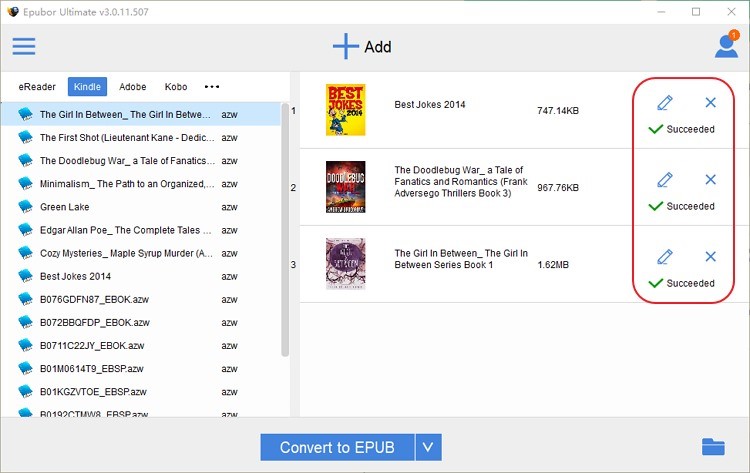The image size is (750, 473).
Task: Switch to the eReader tab
Action: [37, 87]
